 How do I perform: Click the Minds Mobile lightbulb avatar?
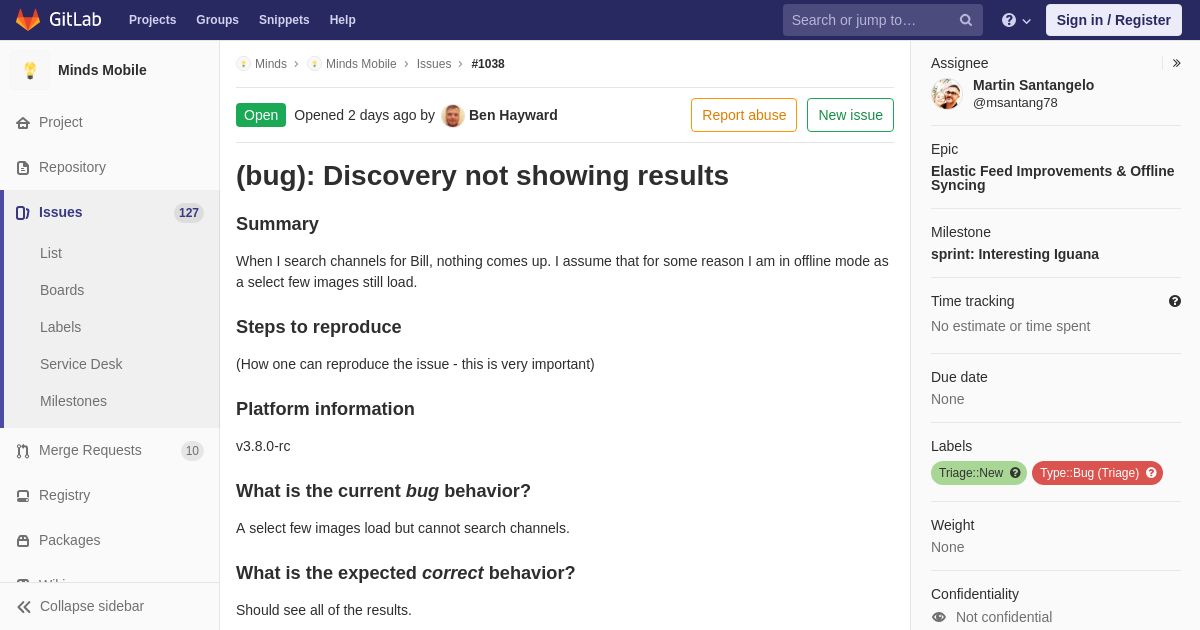coord(30,70)
